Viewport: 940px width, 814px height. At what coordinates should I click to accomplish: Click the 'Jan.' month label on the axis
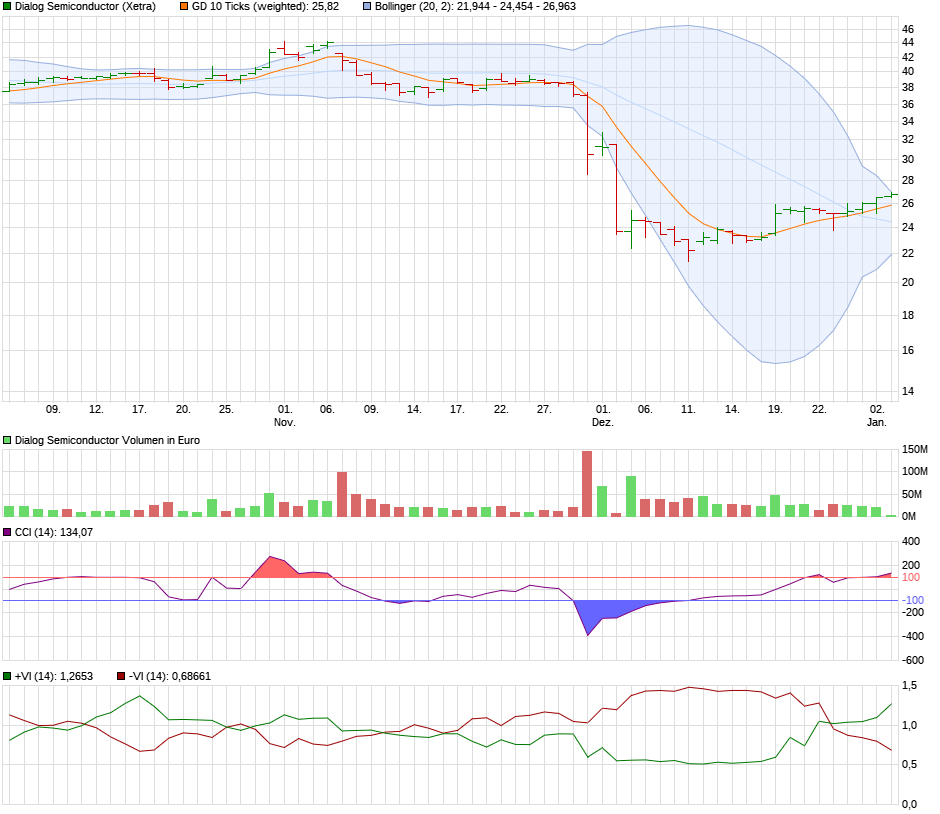click(x=876, y=423)
